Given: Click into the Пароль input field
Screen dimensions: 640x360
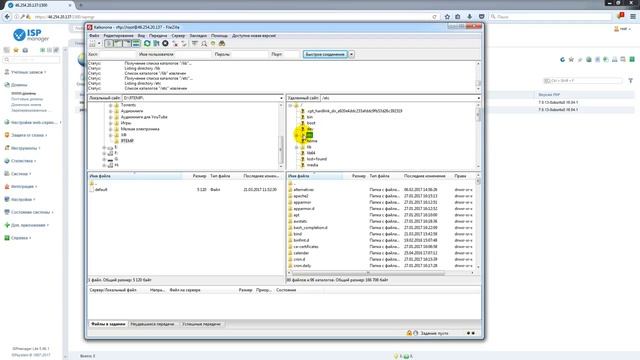Looking at the screenshot, I should pos(250,54).
